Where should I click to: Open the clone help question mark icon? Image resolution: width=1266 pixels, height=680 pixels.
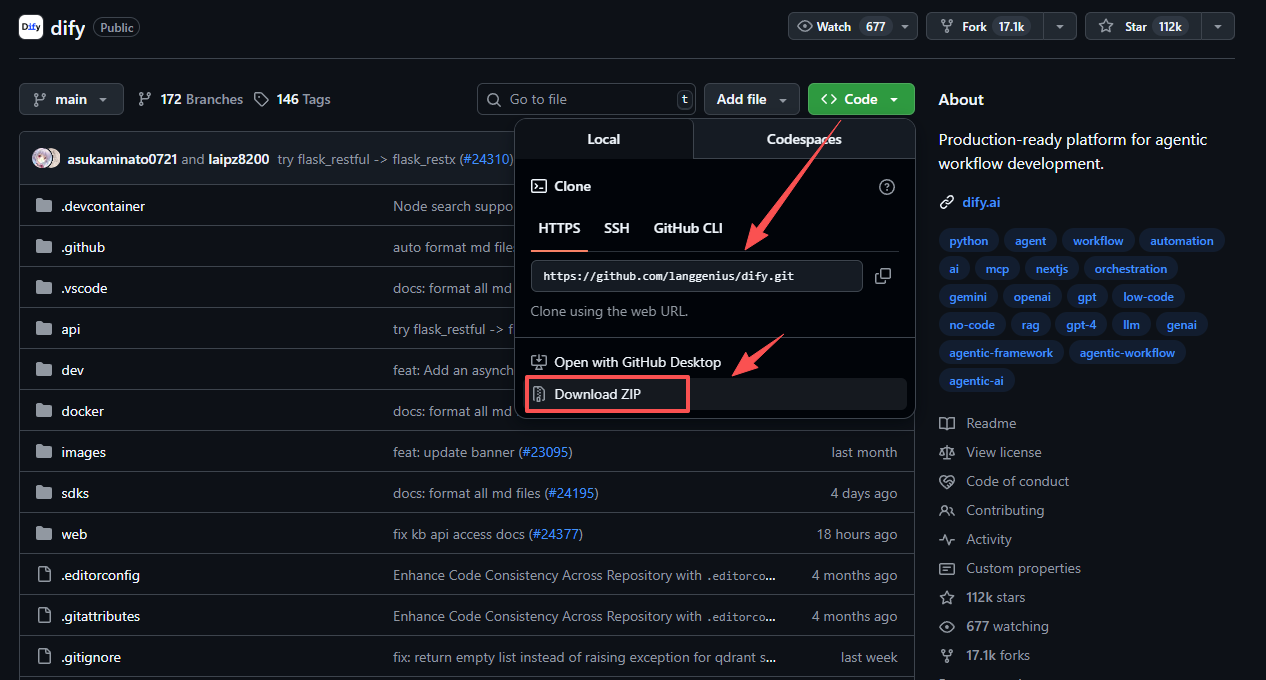click(x=886, y=187)
